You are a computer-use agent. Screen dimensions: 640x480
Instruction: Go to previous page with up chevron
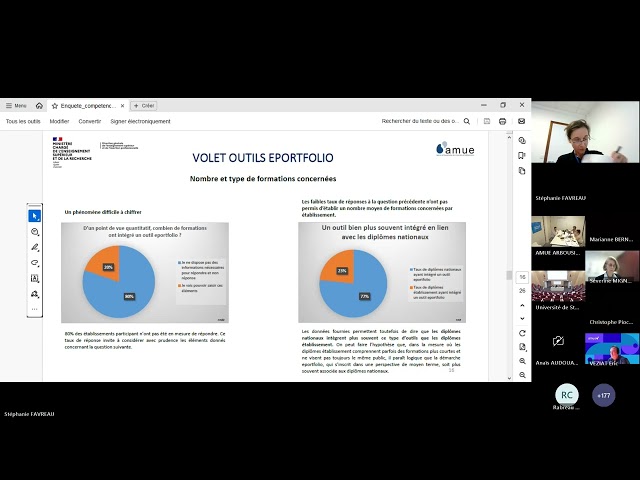(522, 305)
